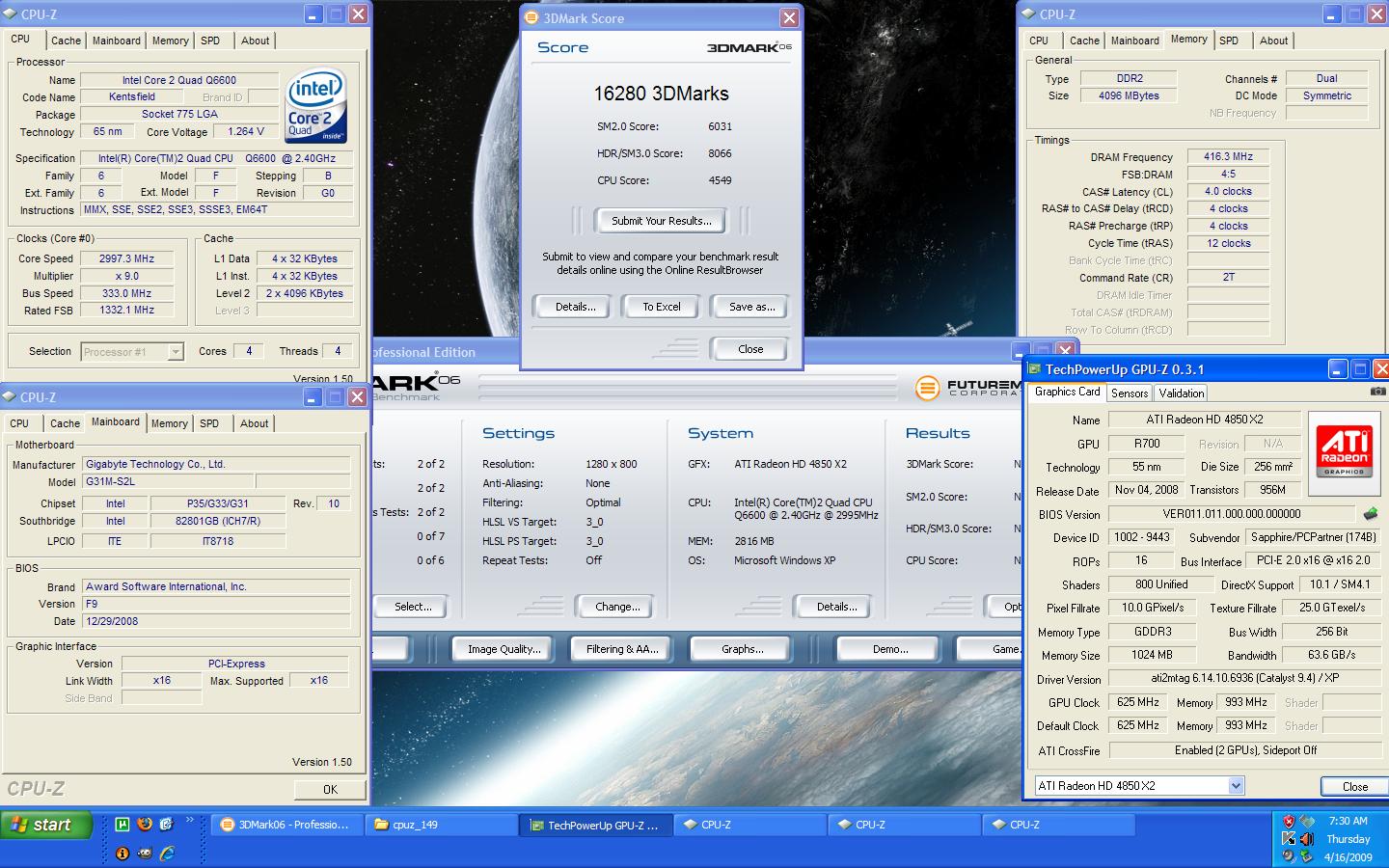Click the GPU-Z screenshot camera icon
The height and width of the screenshot is (868, 1389).
[x=1377, y=392]
